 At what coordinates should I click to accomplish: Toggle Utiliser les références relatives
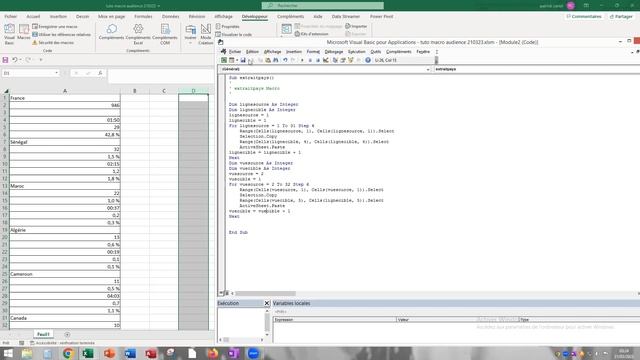(62, 35)
